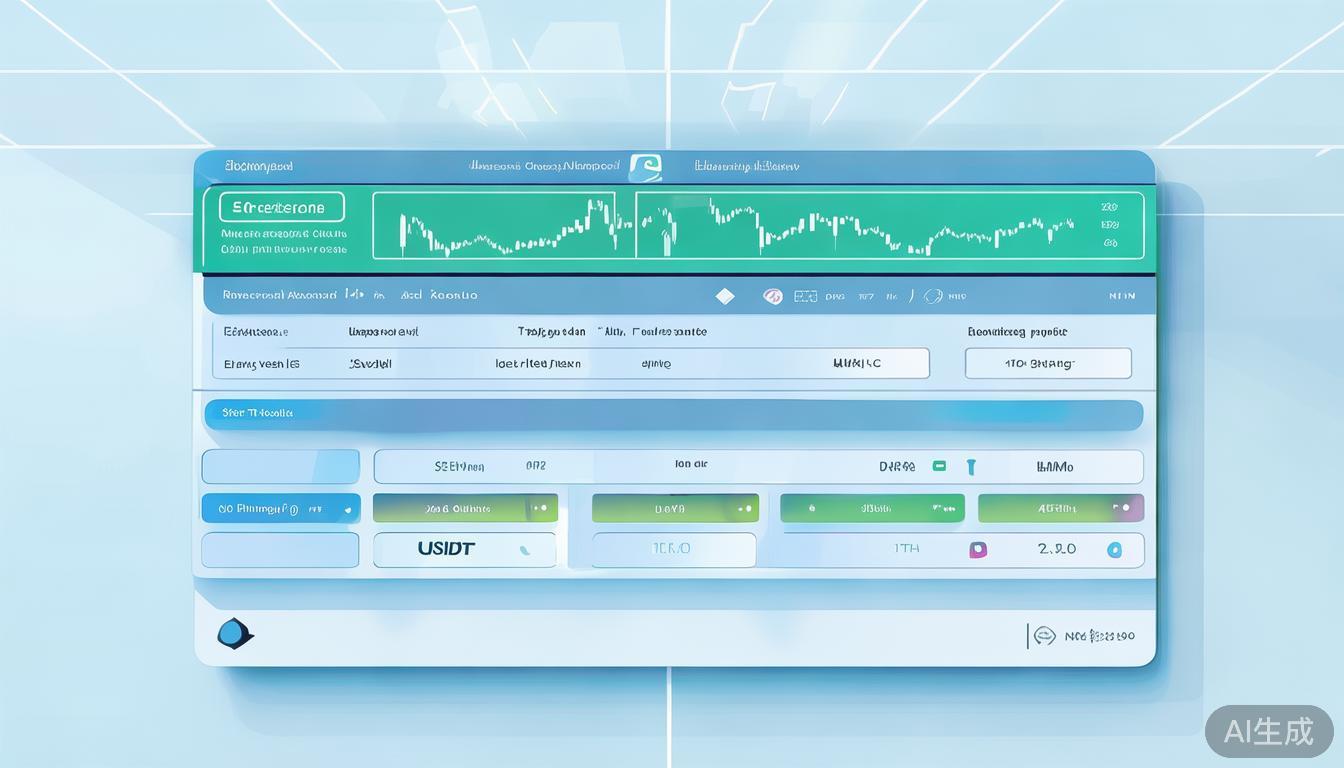Toggle switch on second green bar
The width and height of the screenshot is (1344, 768).
click(744, 508)
